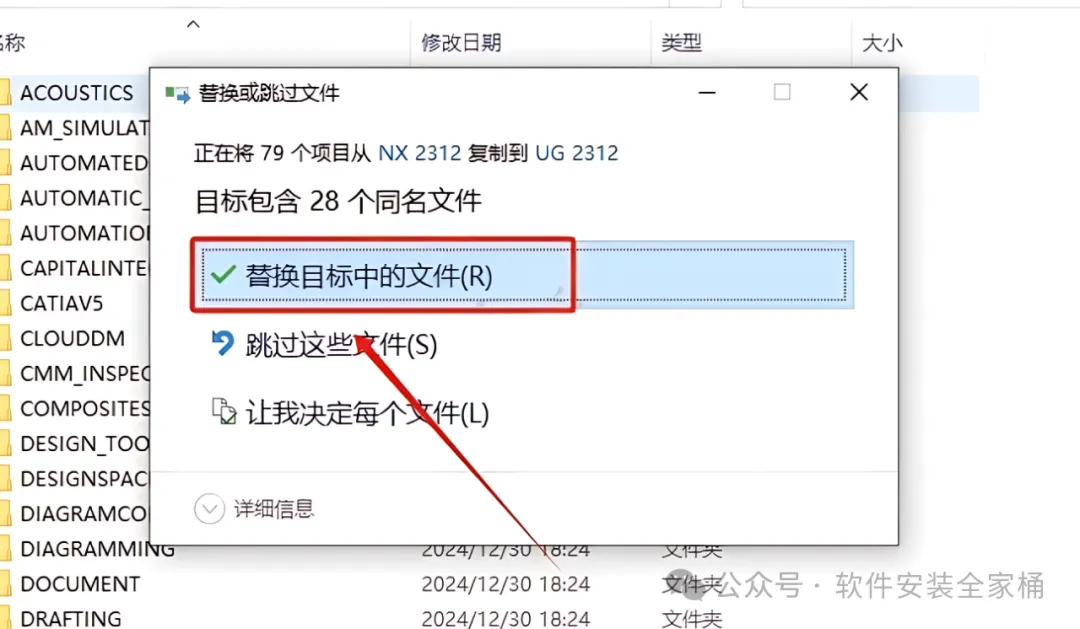Select the ACOUSTICS folder

pos(76,93)
